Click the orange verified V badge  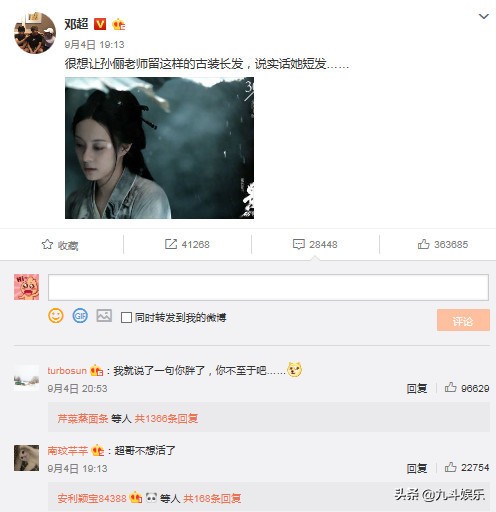coord(100,24)
